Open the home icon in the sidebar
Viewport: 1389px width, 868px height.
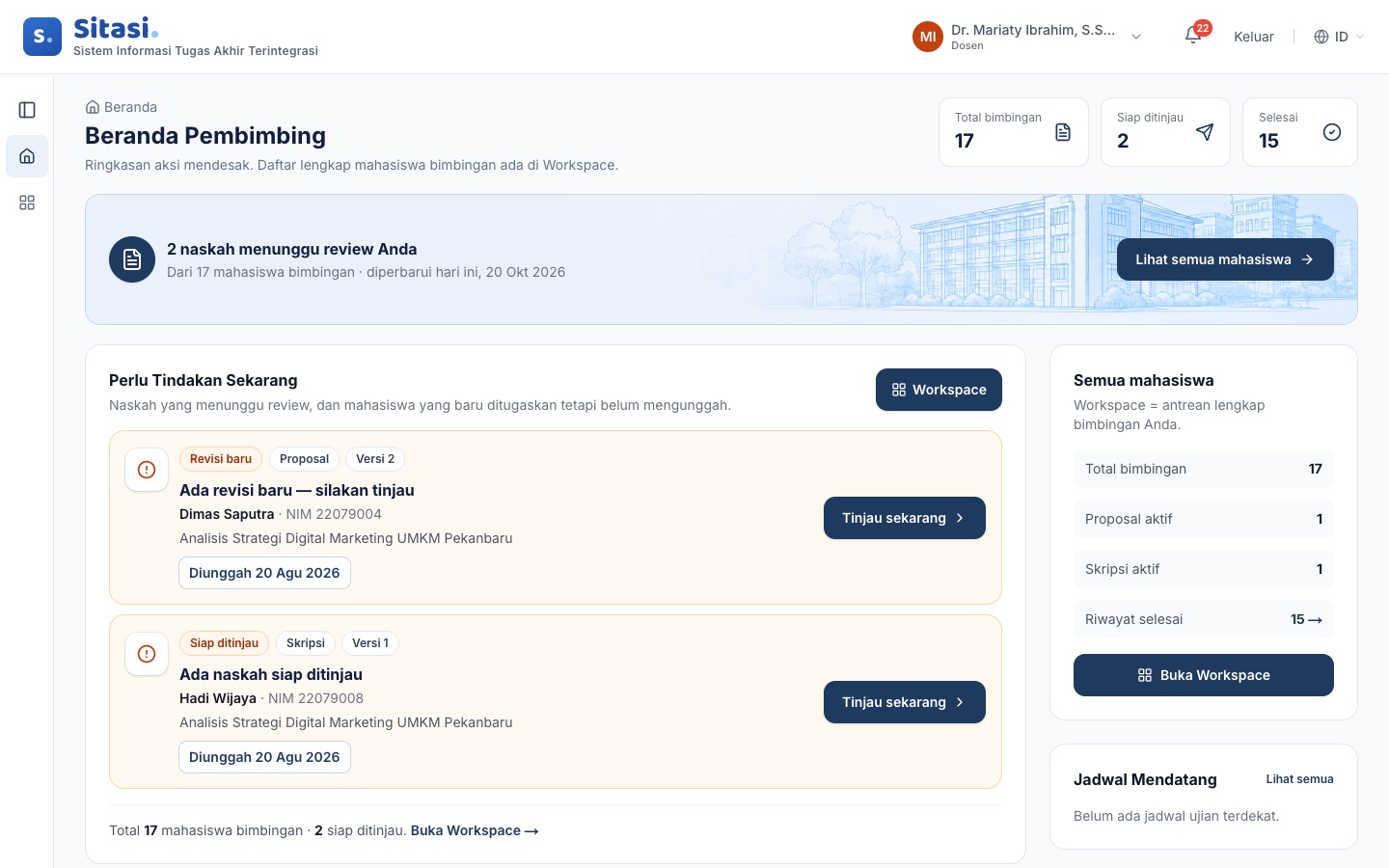(27, 156)
